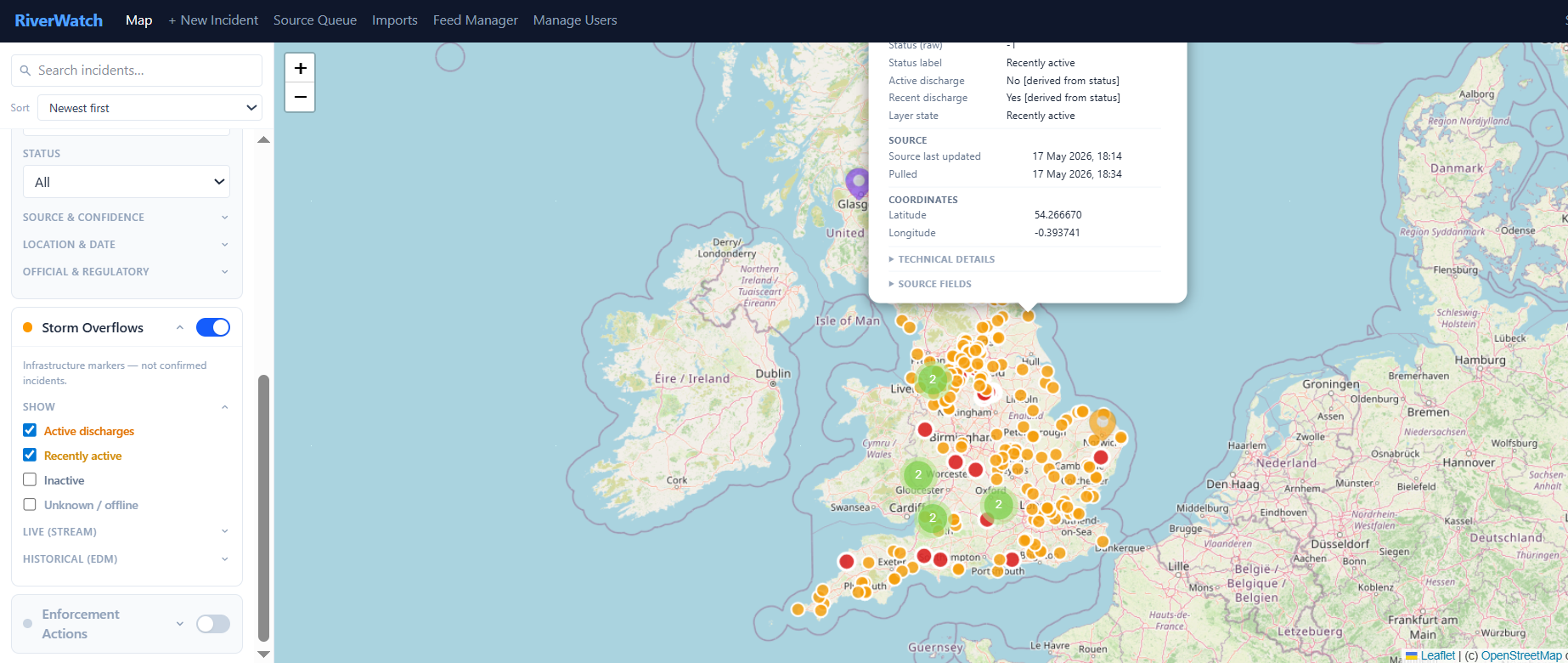Viewport: 1568px width, 663px height.
Task: Click the longitude value -0.393741
Action: point(1058,233)
